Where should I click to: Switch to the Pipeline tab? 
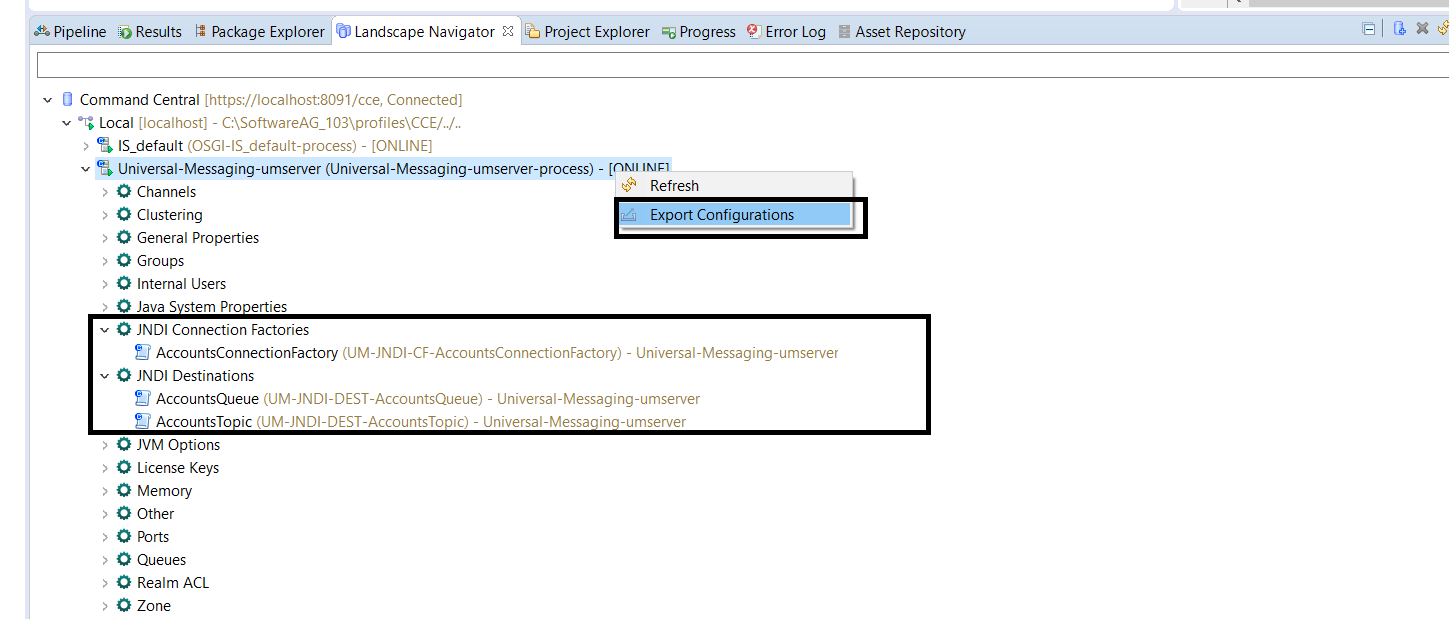point(70,32)
